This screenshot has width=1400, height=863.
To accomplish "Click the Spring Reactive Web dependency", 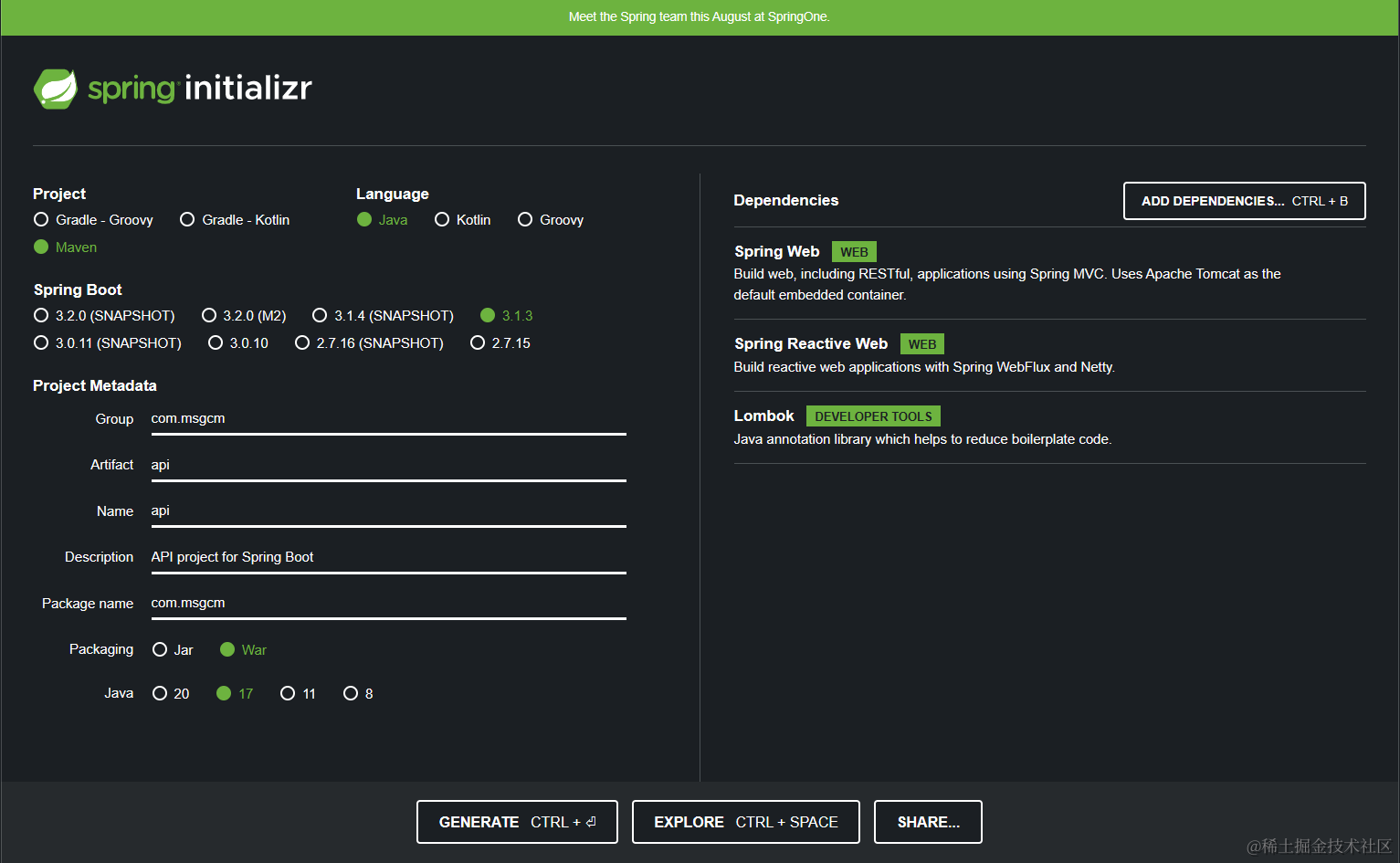I will pos(1049,355).
